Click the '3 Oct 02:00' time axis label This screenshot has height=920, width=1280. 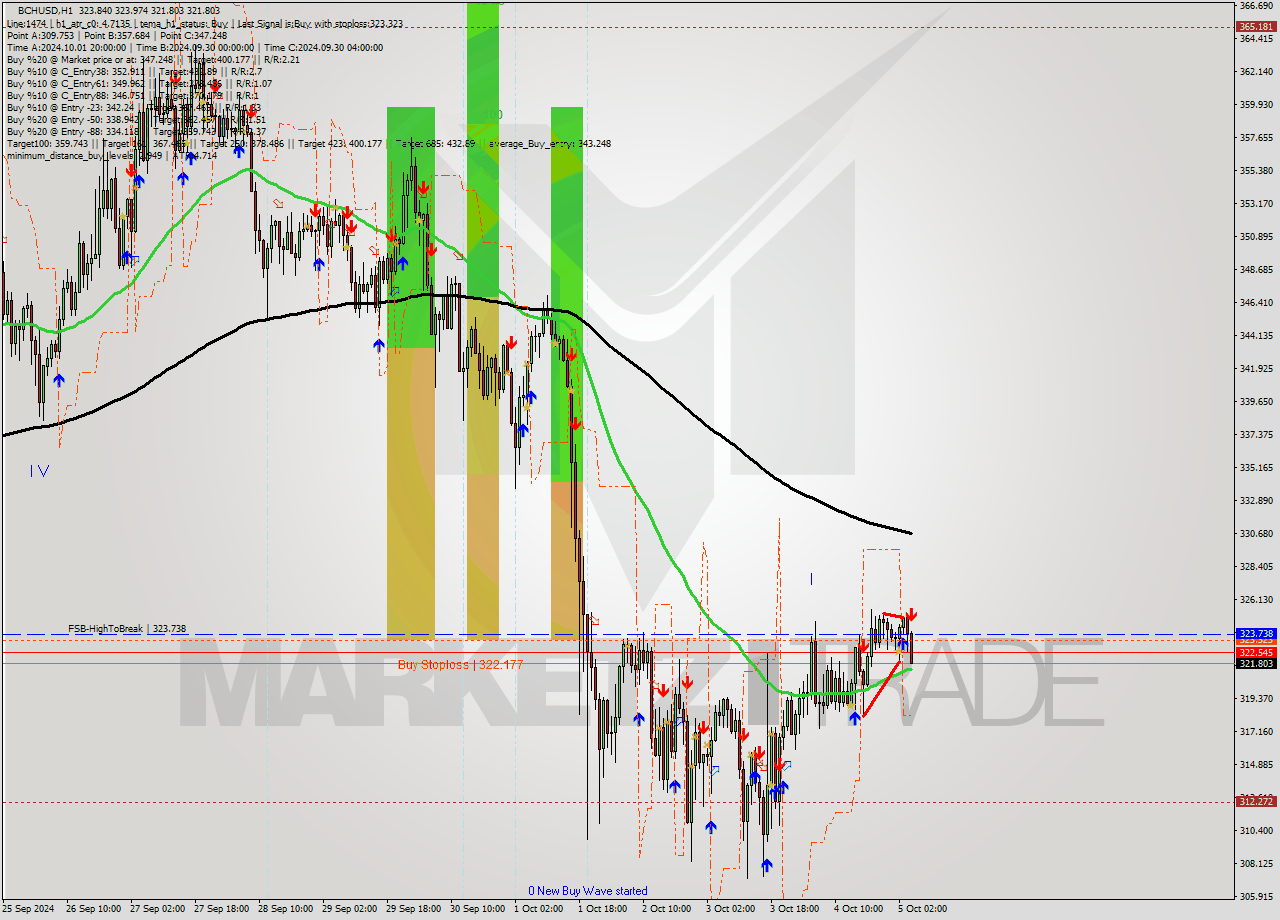(730, 909)
